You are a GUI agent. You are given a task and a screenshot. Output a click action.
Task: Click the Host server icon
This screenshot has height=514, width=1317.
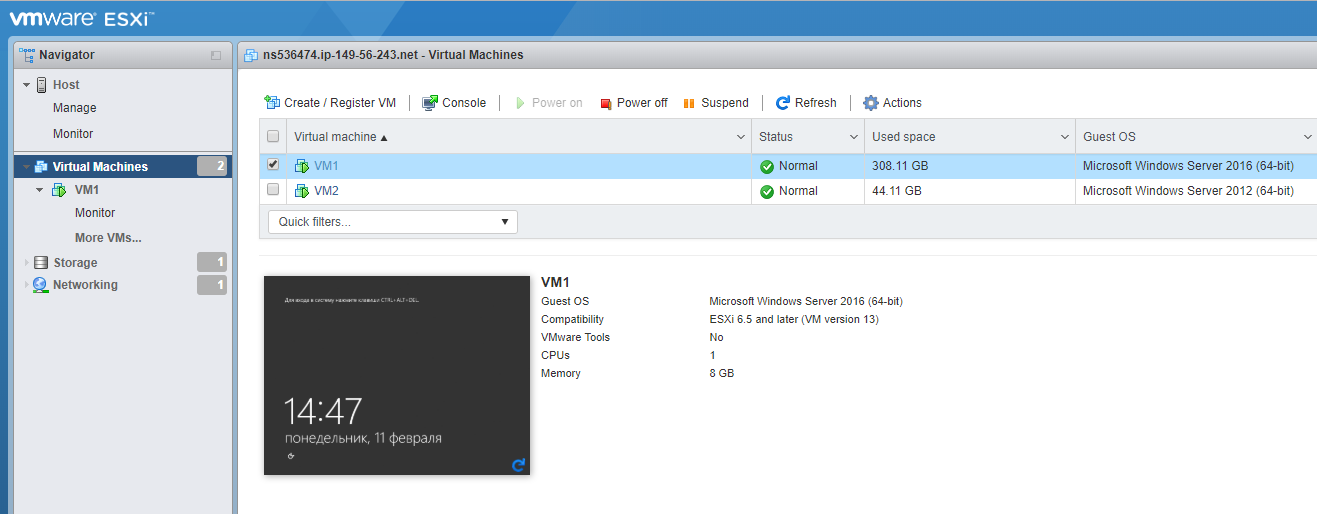(41, 85)
